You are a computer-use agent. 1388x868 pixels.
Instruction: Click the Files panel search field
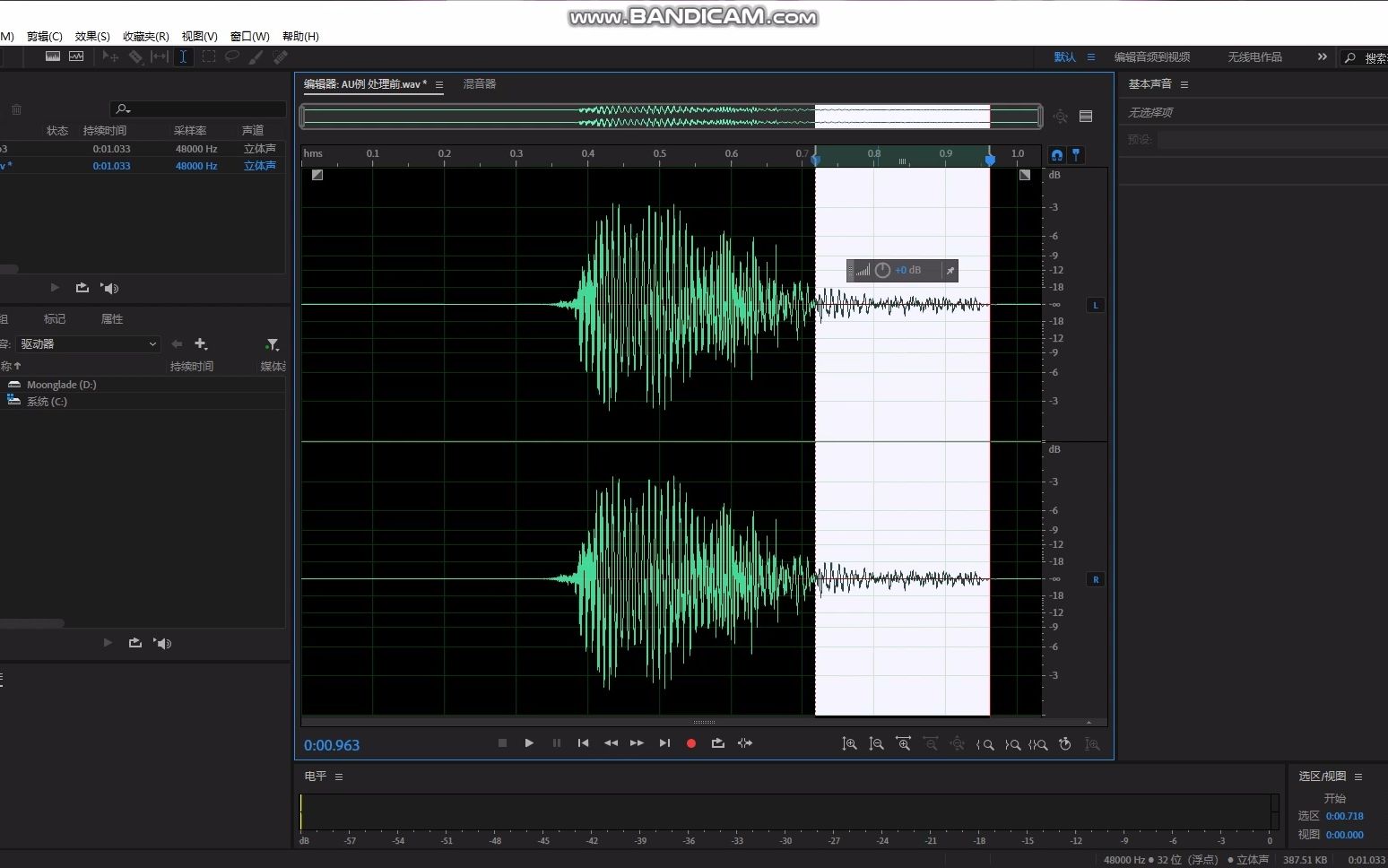pyautogui.click(x=198, y=109)
